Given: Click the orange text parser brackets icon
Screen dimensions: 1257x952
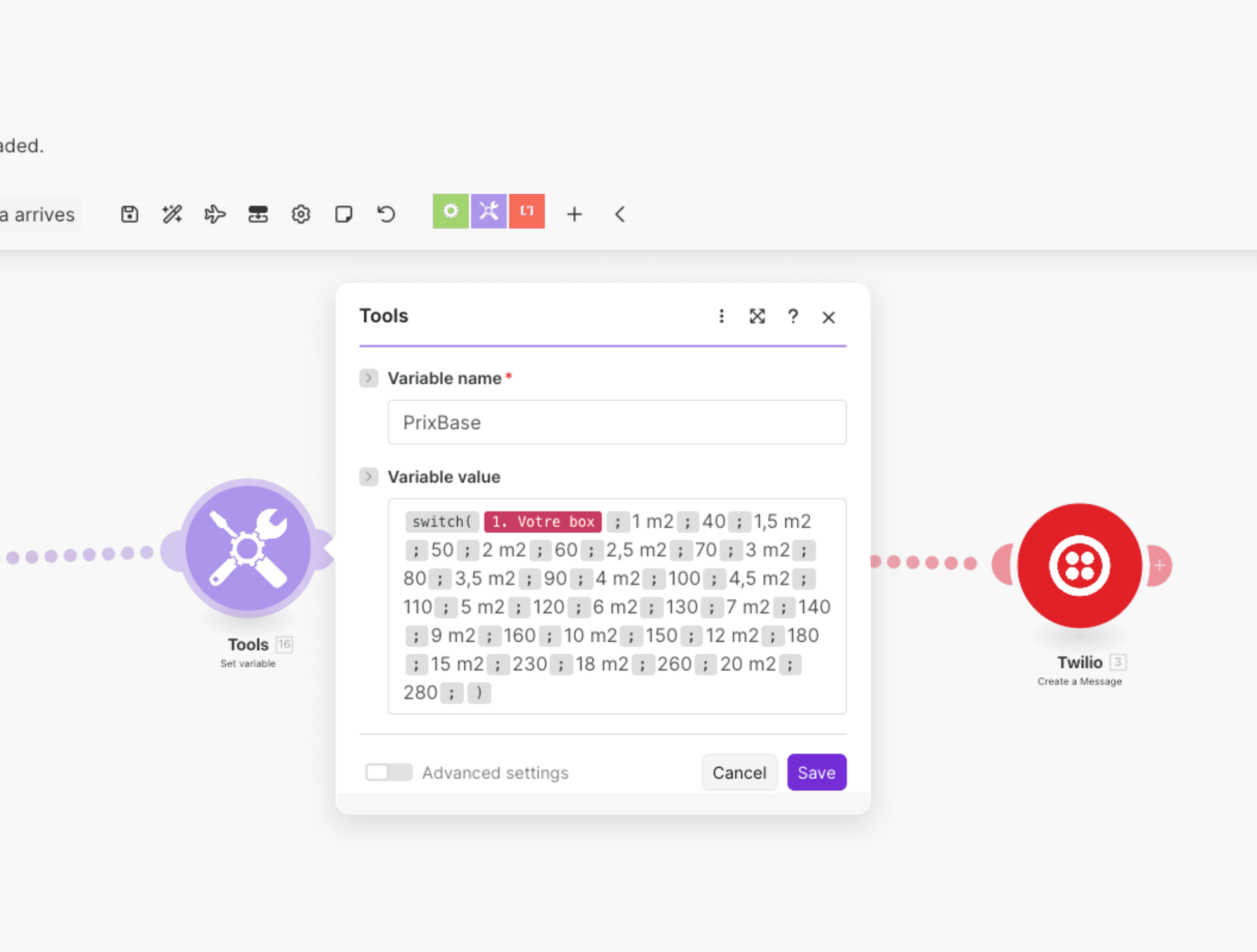Looking at the screenshot, I should pyautogui.click(x=527, y=211).
